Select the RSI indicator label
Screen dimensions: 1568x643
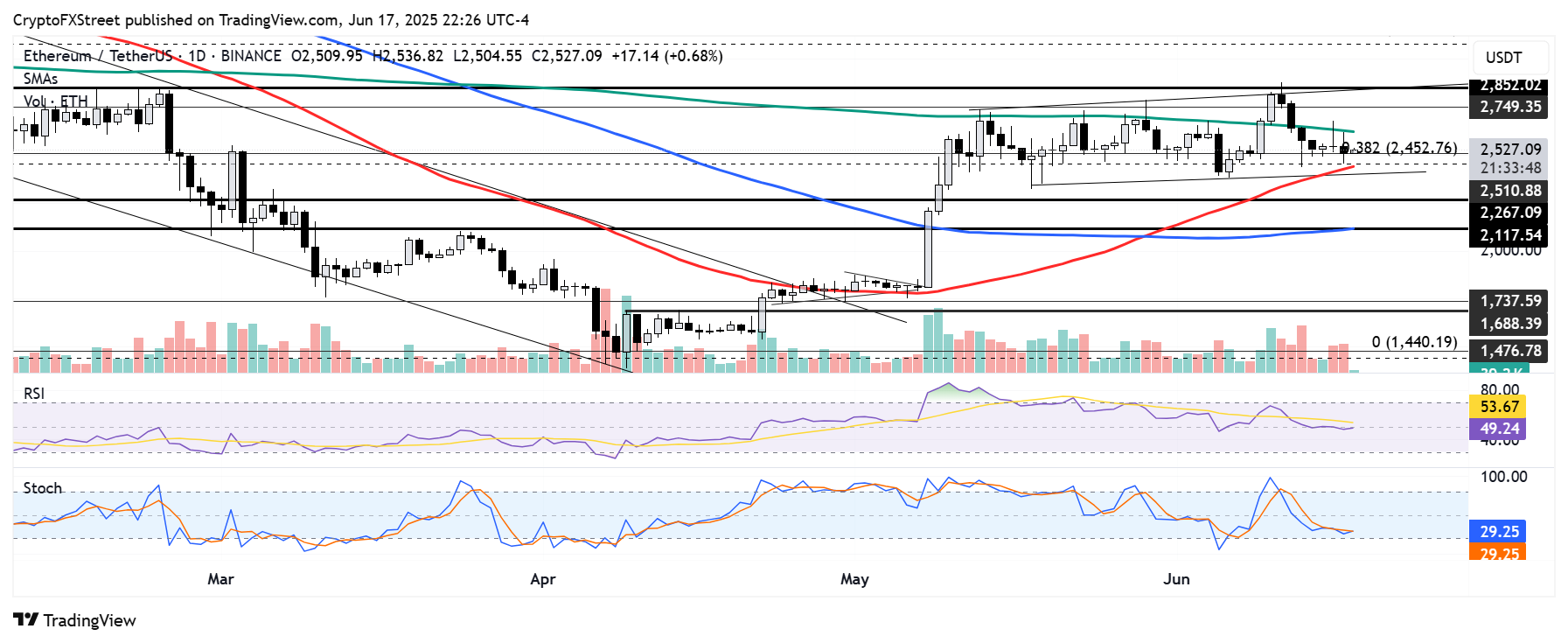pyautogui.click(x=34, y=394)
